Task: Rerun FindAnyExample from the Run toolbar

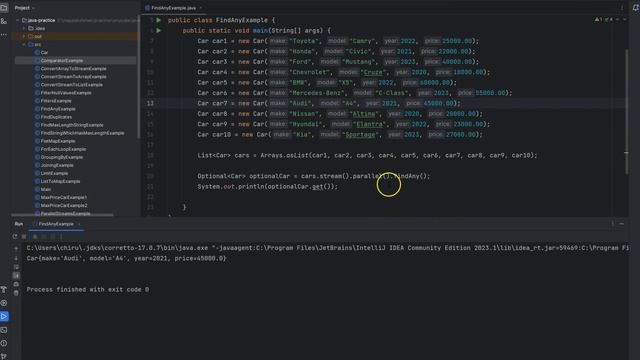Action: point(15,236)
